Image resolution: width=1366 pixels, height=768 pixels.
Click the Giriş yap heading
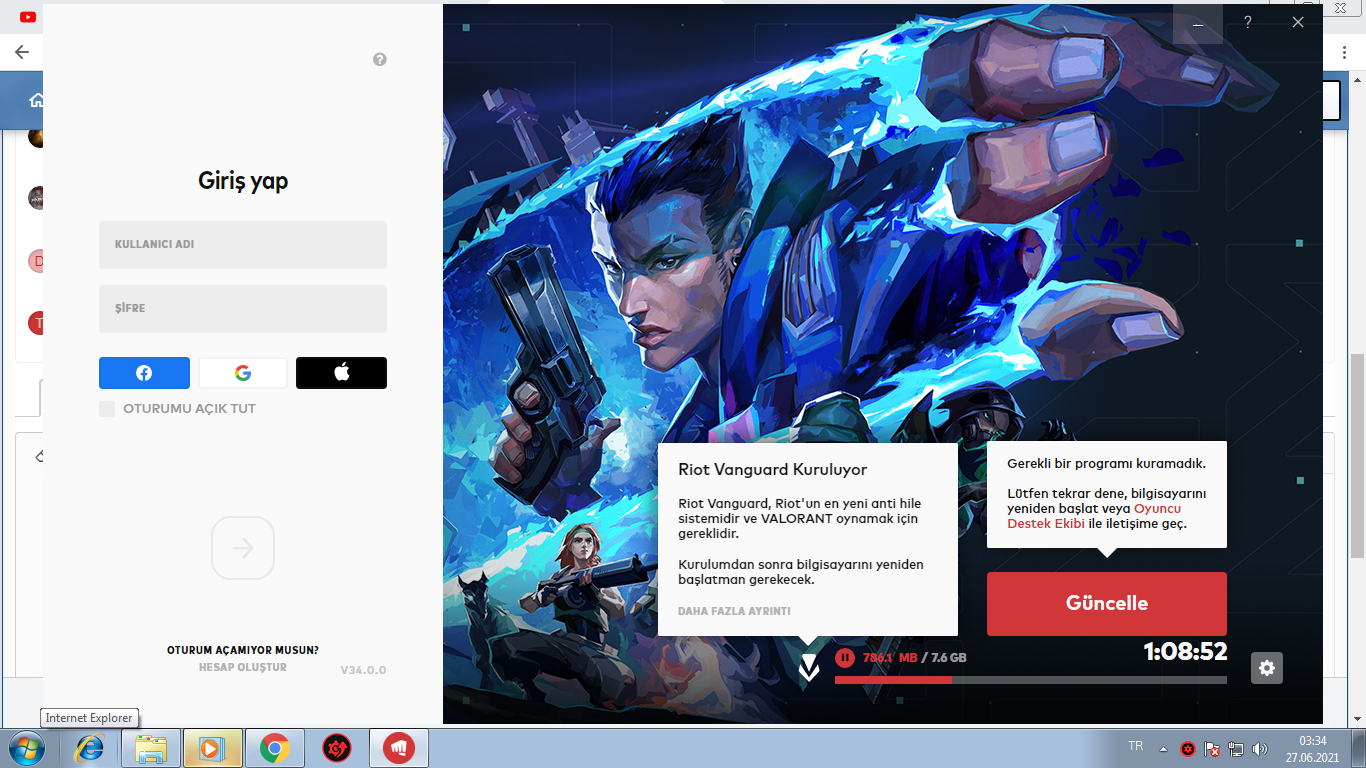[x=243, y=181]
